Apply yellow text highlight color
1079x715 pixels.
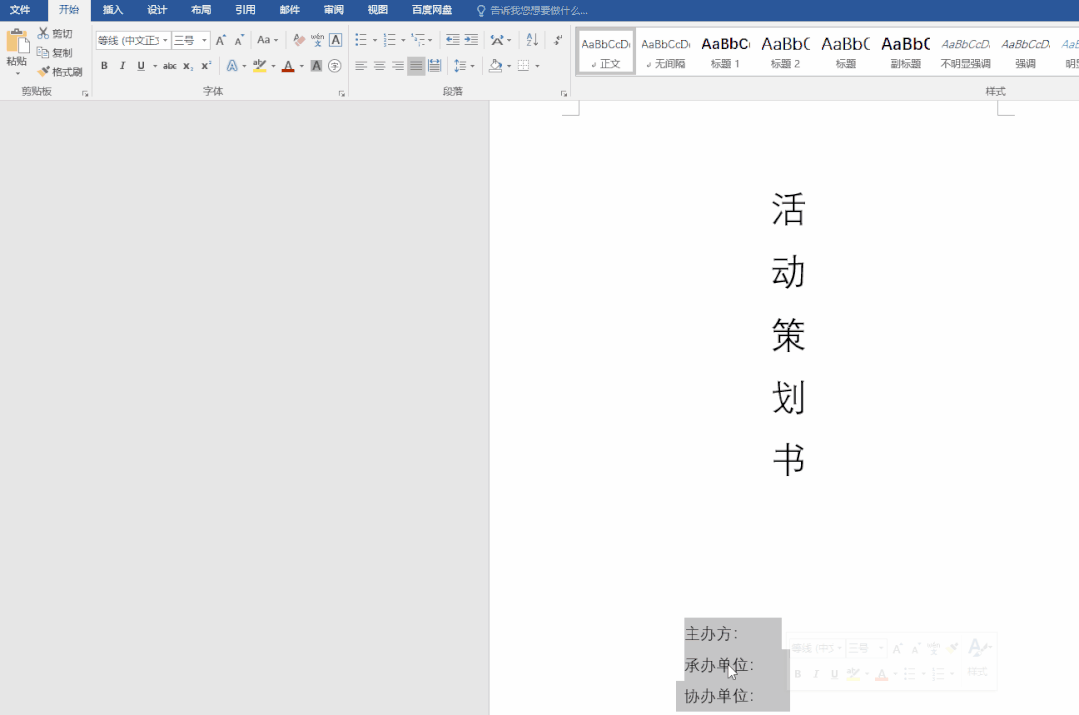259,66
